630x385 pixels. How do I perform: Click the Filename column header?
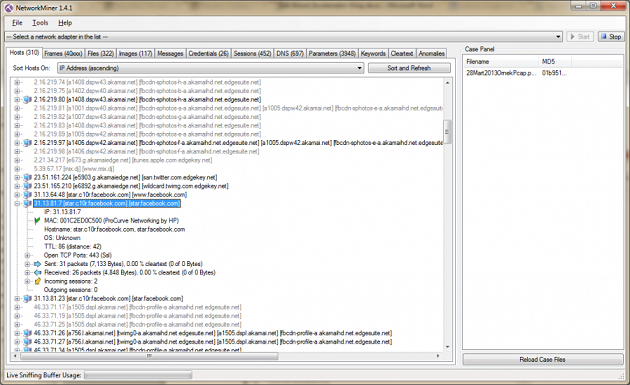[x=500, y=61]
